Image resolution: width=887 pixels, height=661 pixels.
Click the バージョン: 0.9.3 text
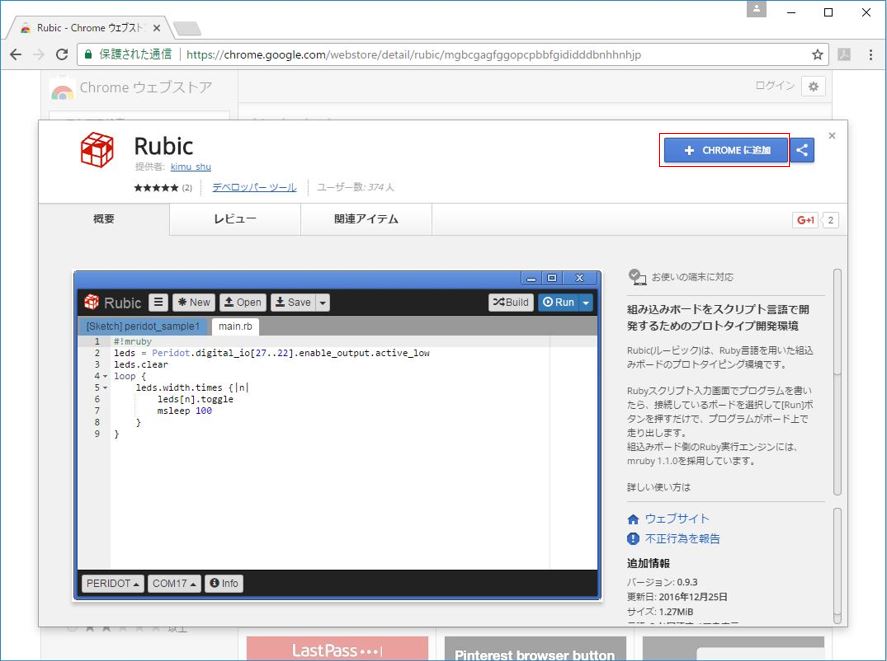click(662, 582)
